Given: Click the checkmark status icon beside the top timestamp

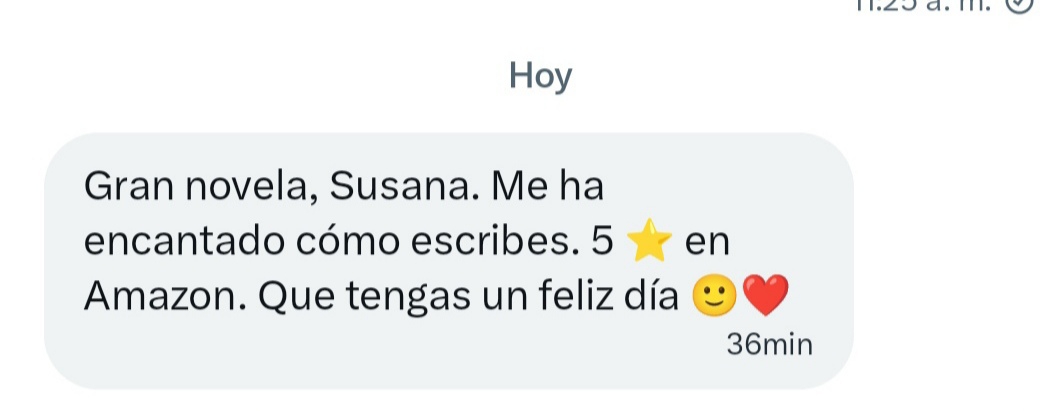Looking at the screenshot, I should tap(1020, 5).
